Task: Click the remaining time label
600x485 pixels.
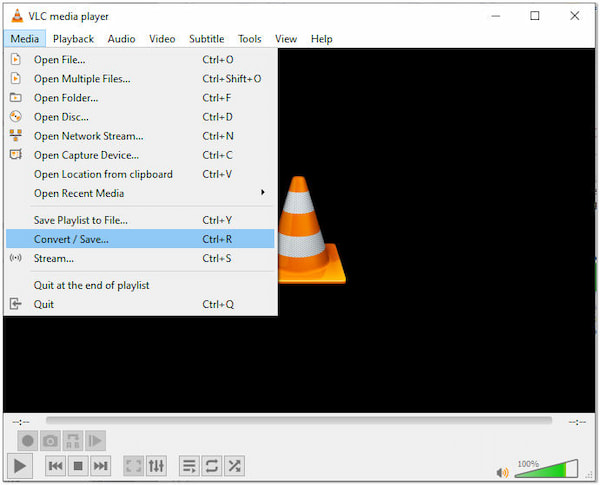Action: tap(577, 422)
